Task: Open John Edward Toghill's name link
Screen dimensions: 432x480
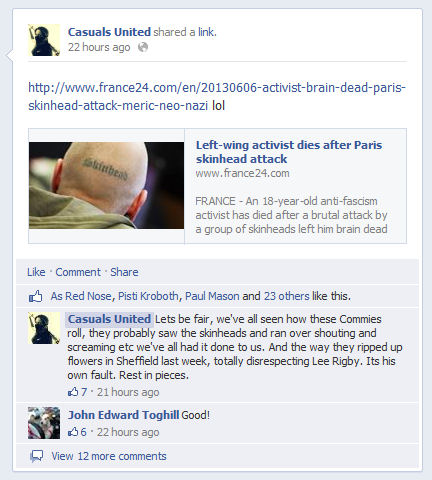Action: 124,415
